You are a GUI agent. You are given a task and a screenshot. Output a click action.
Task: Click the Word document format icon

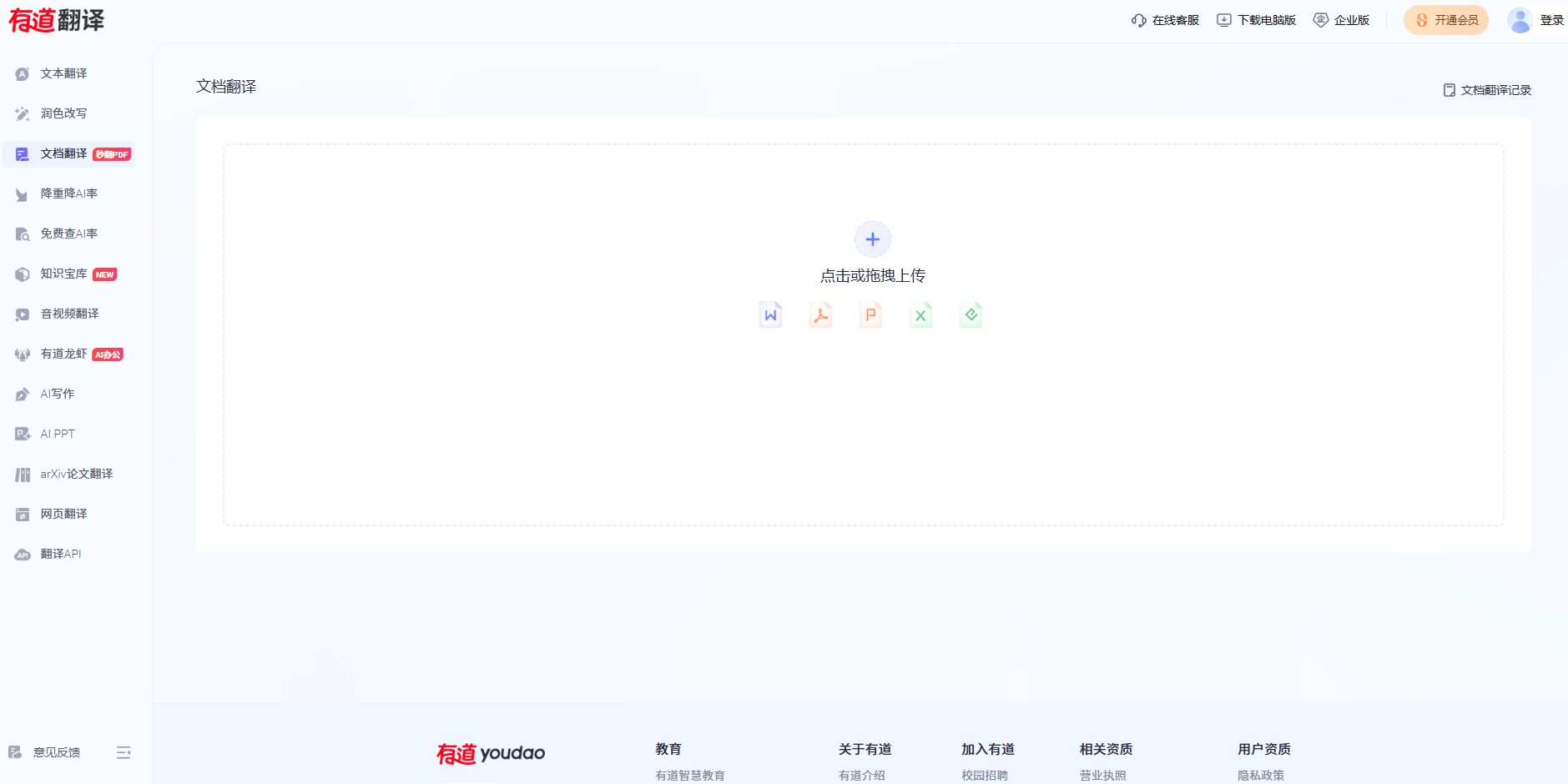(x=770, y=314)
